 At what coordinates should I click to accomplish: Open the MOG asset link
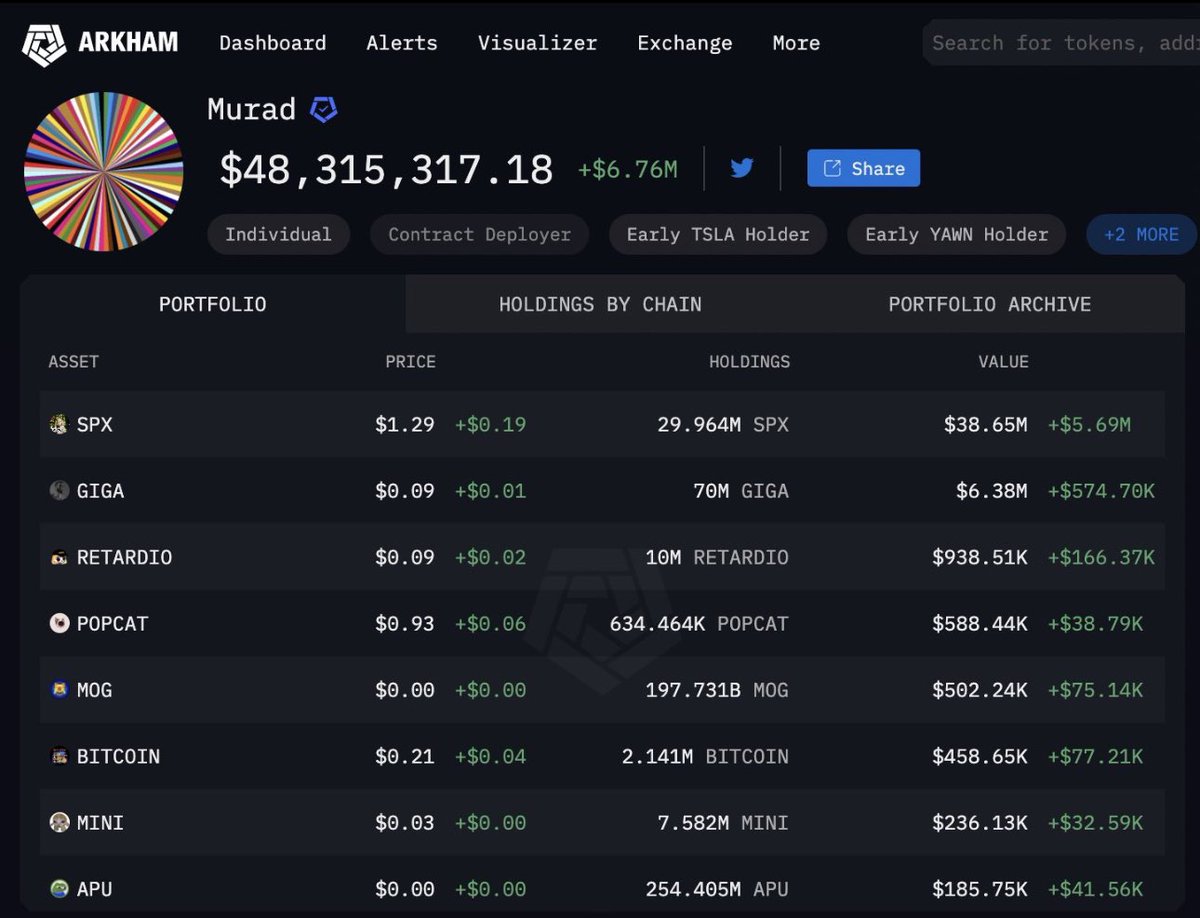(x=95, y=690)
